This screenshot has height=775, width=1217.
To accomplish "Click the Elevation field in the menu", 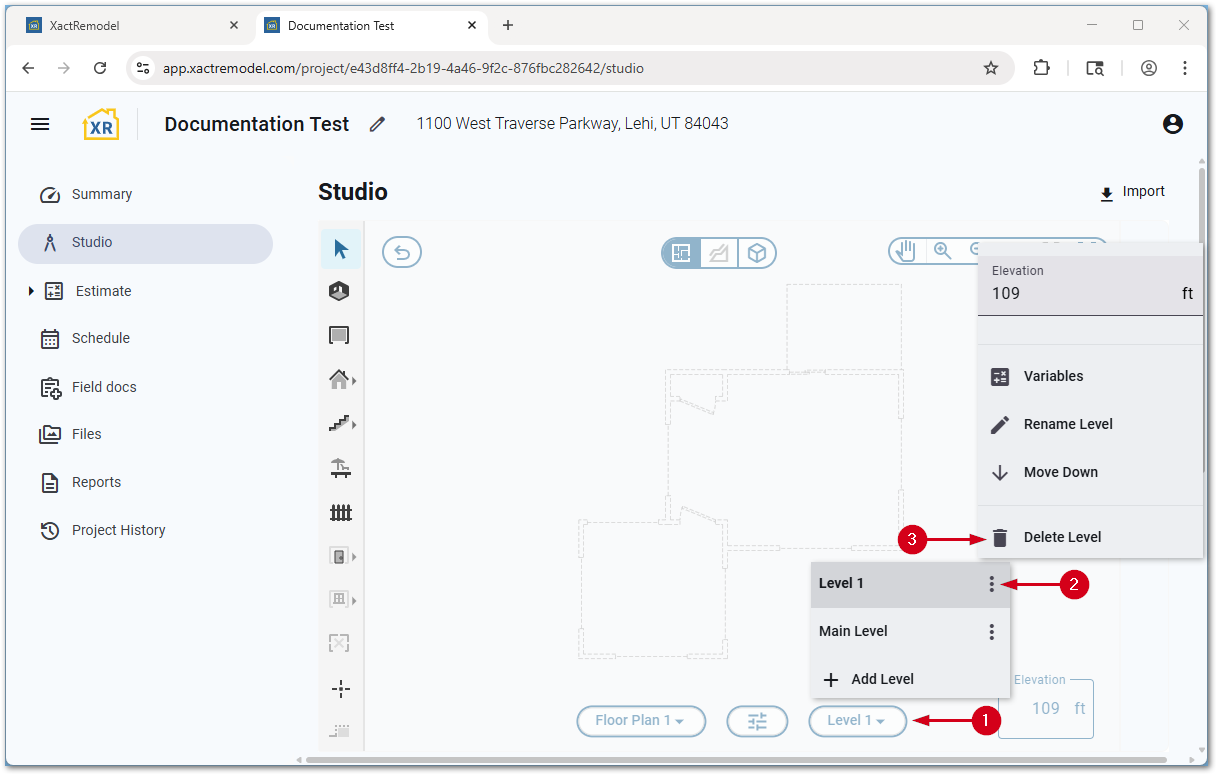I will [x=1080, y=293].
